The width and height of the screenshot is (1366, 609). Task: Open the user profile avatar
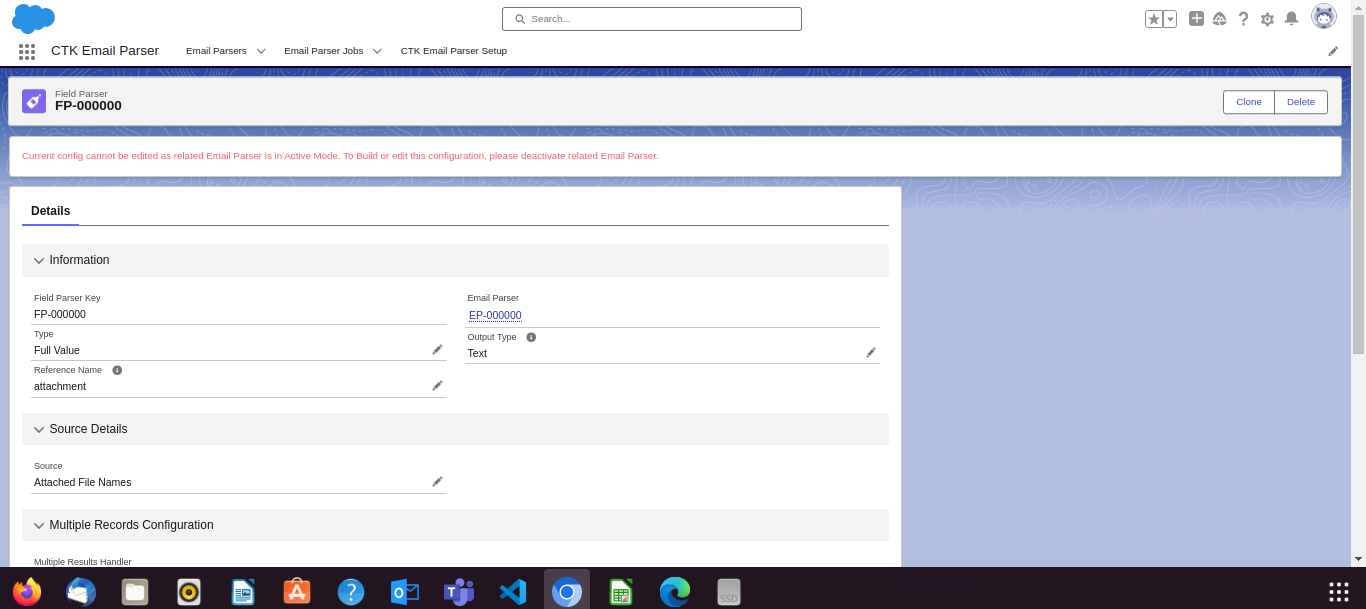[1324, 16]
